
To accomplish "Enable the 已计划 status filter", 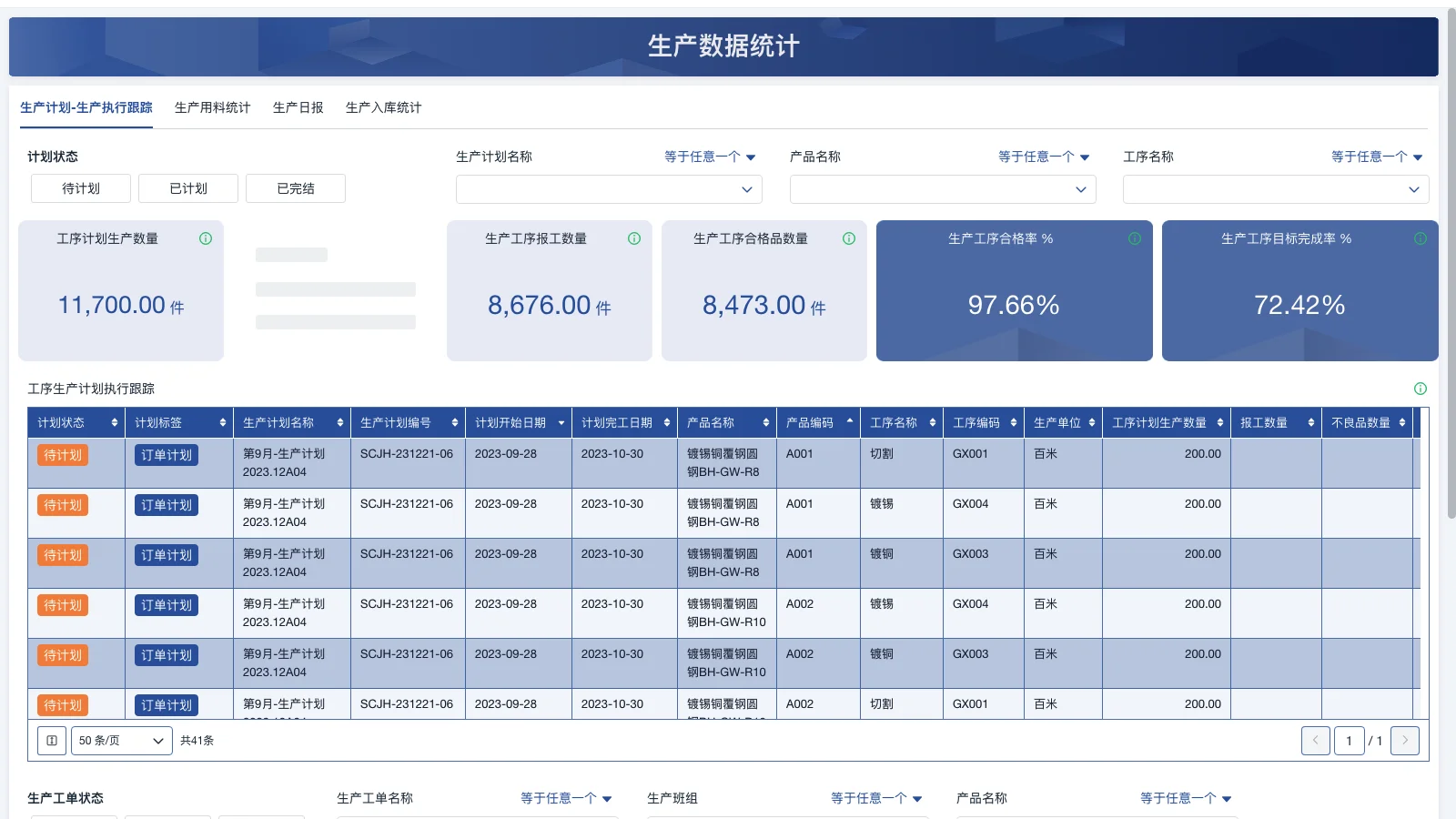I will 187,188.
